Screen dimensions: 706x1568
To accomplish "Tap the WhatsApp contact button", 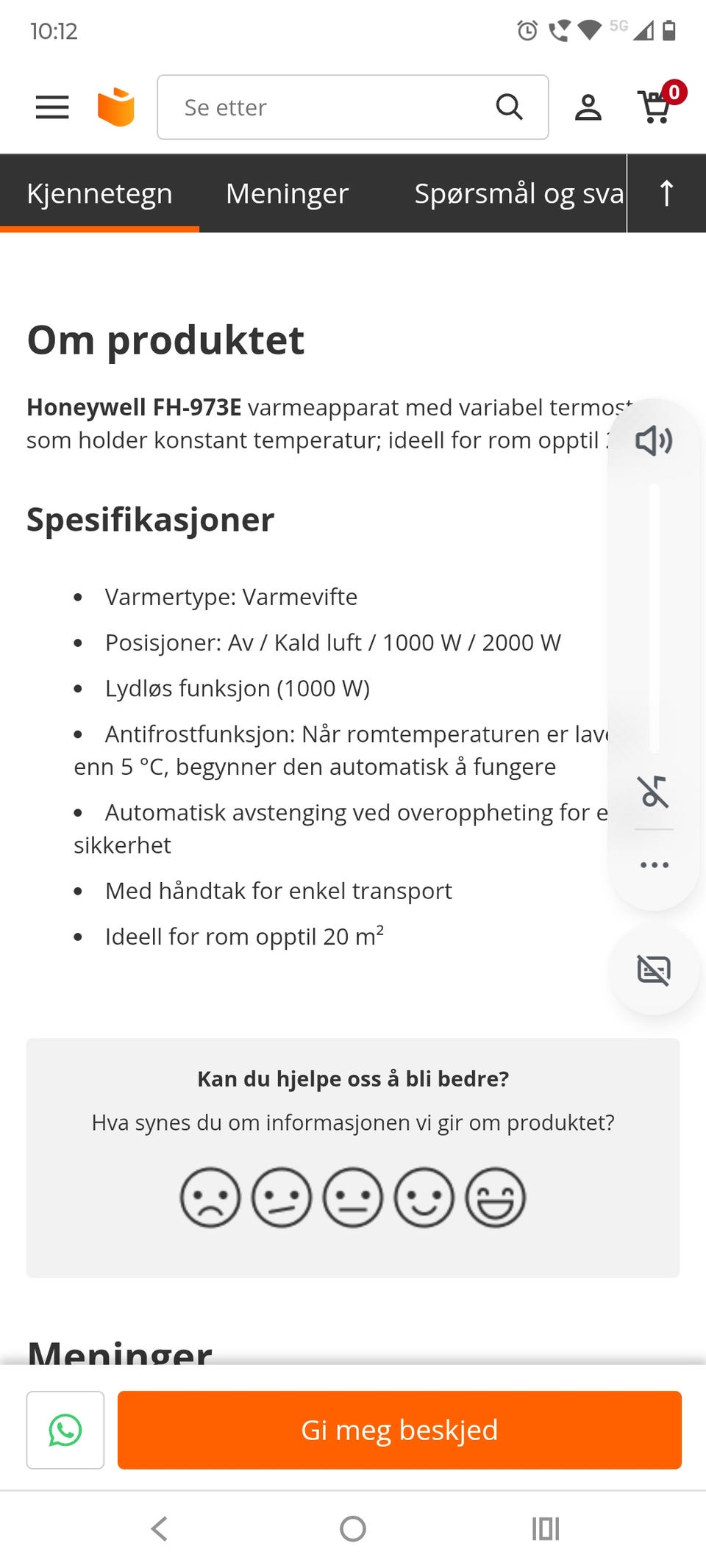I will [65, 1430].
